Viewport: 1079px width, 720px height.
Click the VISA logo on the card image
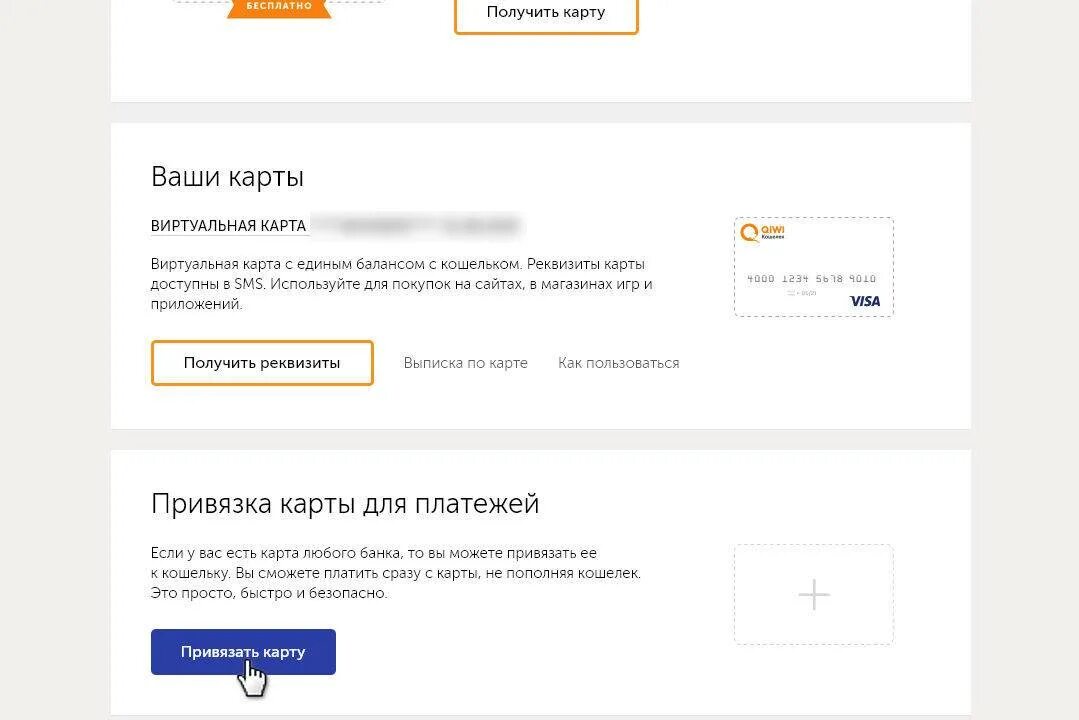[865, 301]
